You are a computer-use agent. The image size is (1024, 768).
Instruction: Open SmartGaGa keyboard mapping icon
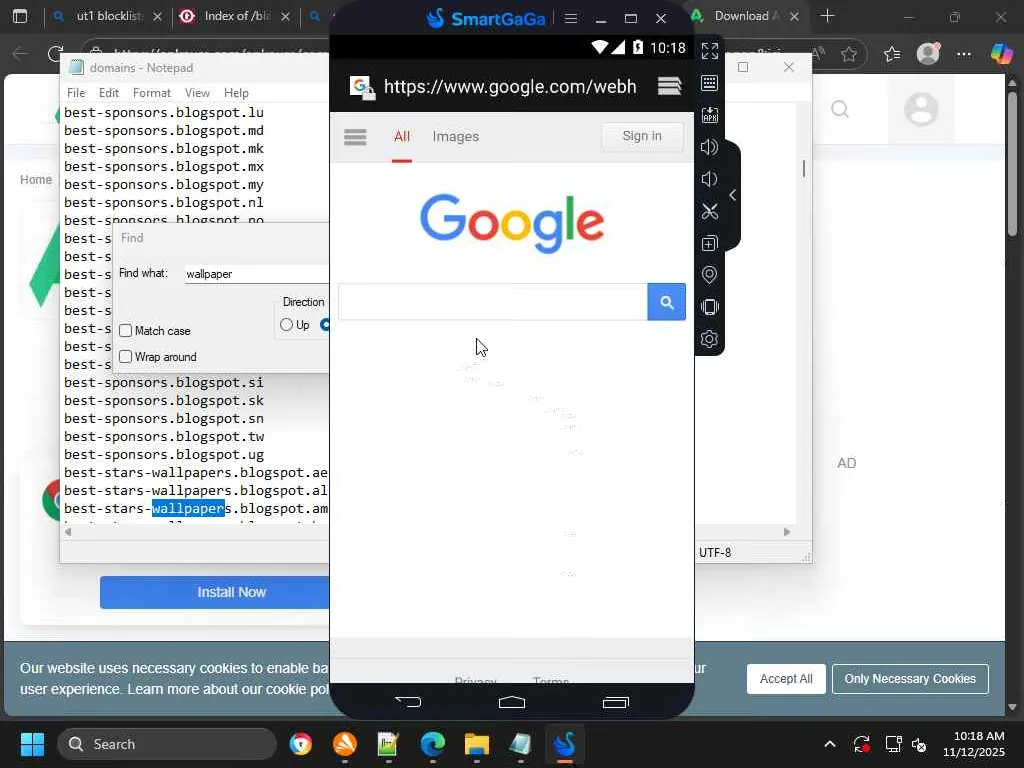(x=709, y=83)
